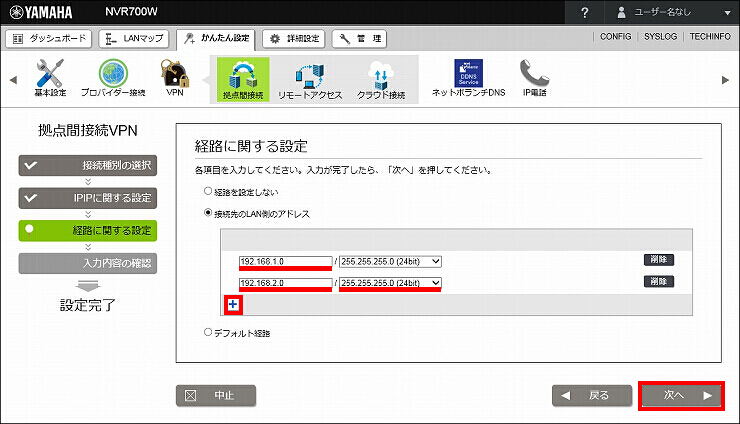
Task: Open the ネットボランチDNS icon
Action: pos(469,78)
